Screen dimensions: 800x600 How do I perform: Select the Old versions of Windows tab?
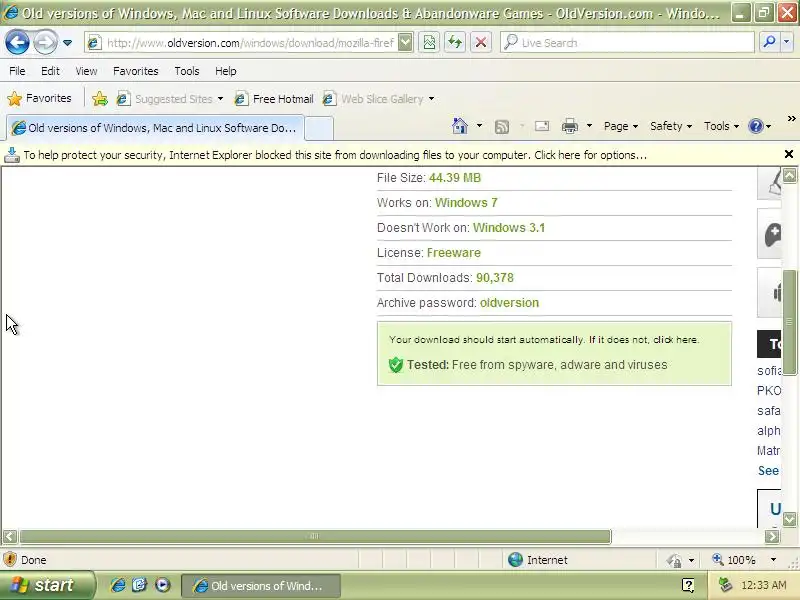[x=155, y=128]
